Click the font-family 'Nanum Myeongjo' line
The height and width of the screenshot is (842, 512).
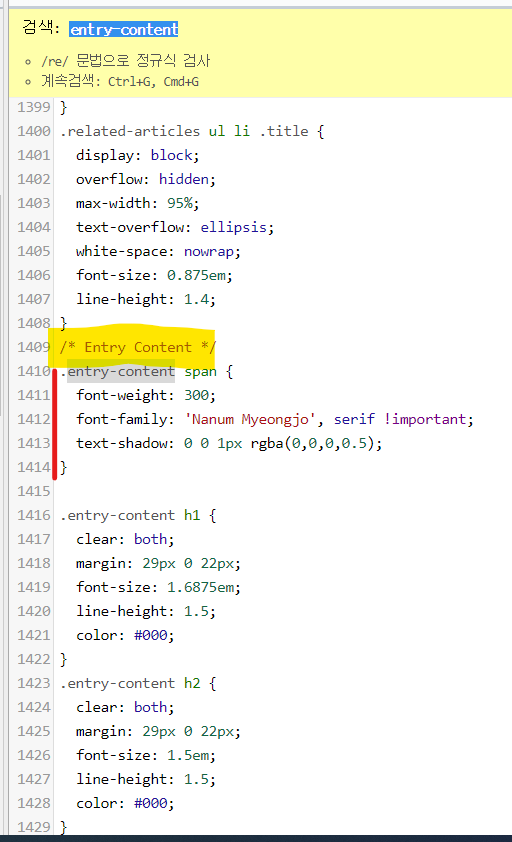coord(275,419)
